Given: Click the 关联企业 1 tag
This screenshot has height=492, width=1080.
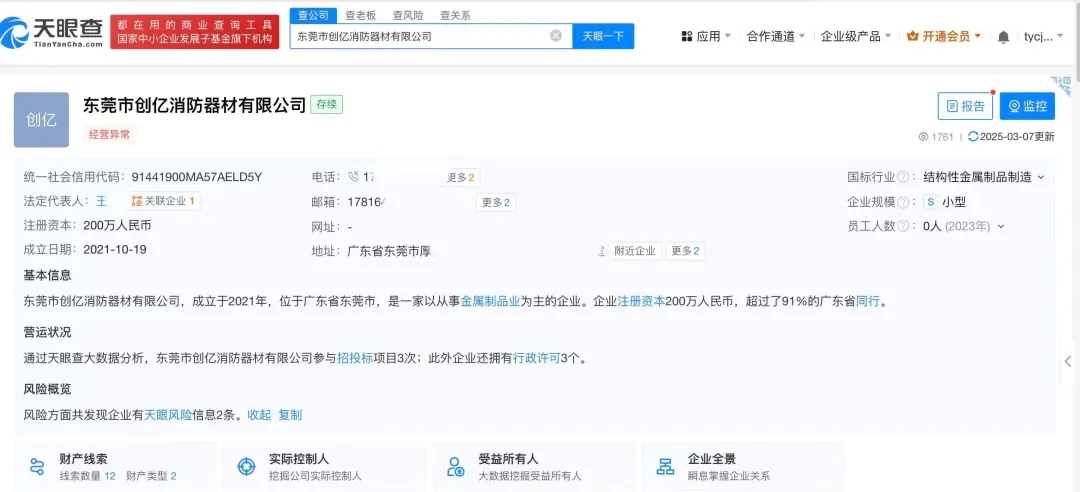Looking at the screenshot, I should [x=165, y=201].
